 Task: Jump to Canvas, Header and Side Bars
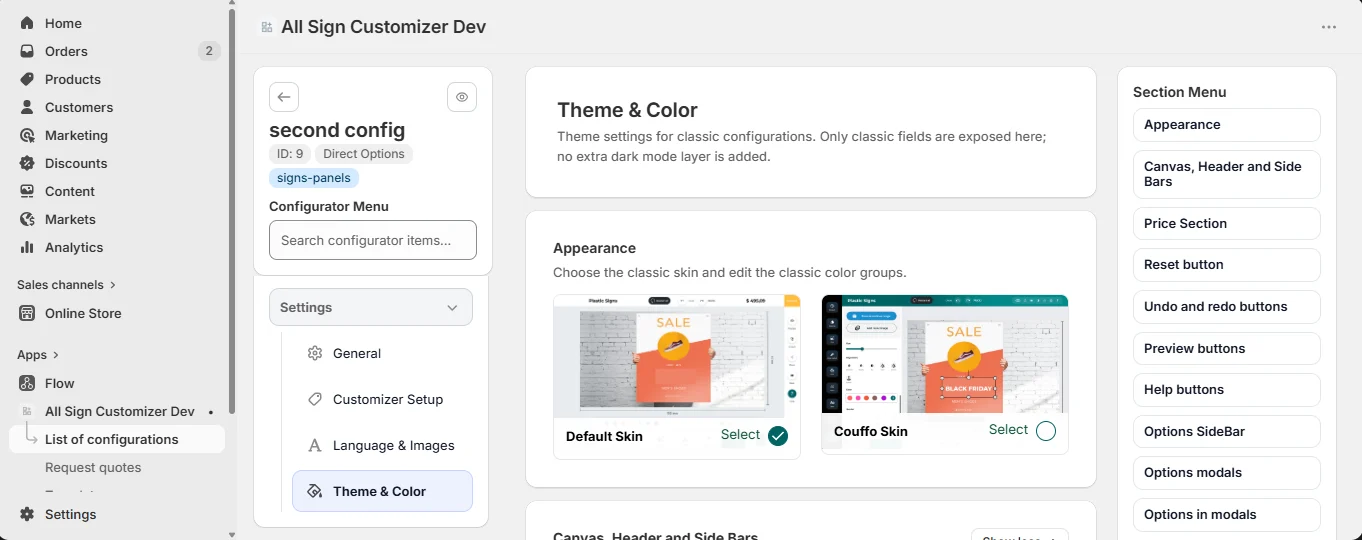1226,174
